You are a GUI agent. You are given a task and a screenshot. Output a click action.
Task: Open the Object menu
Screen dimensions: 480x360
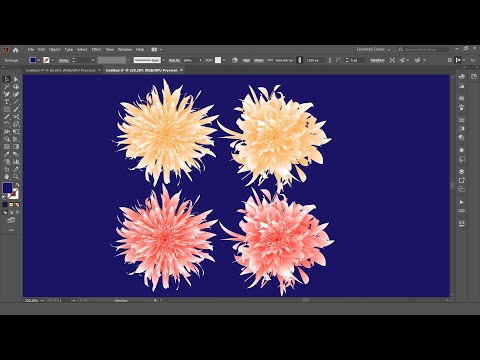coord(54,49)
